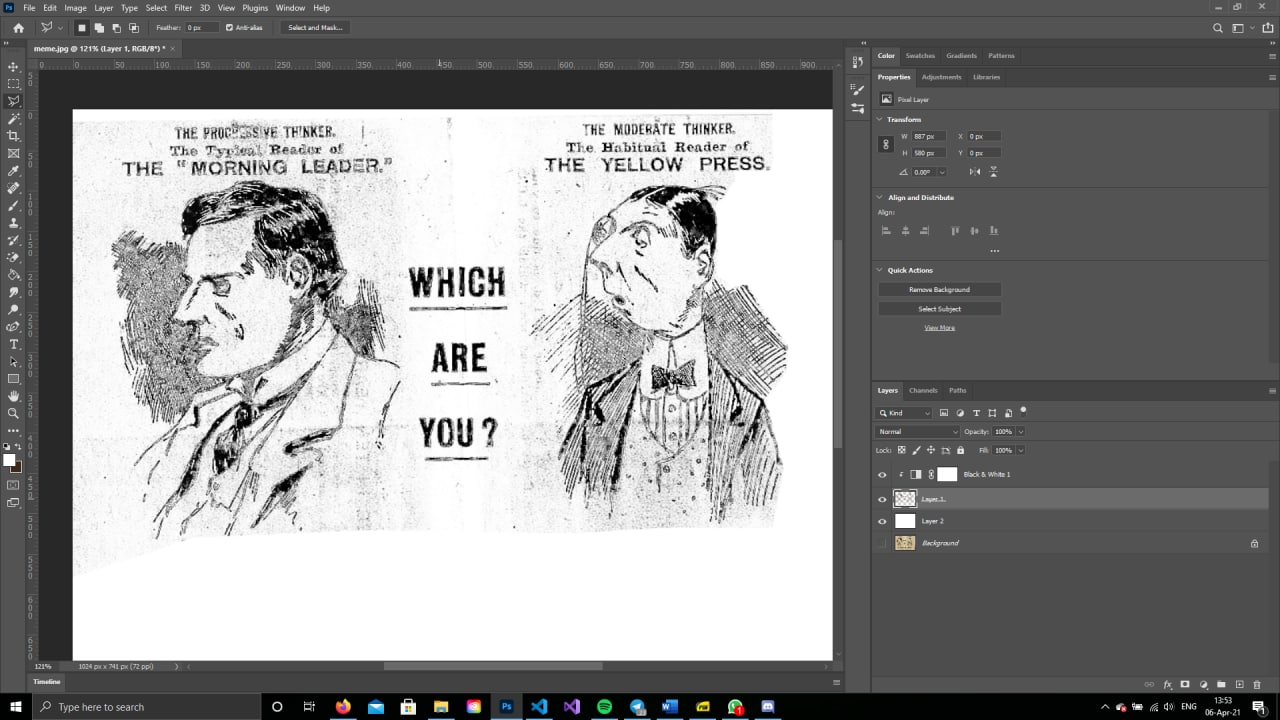Switch to the Channels tab

[923, 391]
